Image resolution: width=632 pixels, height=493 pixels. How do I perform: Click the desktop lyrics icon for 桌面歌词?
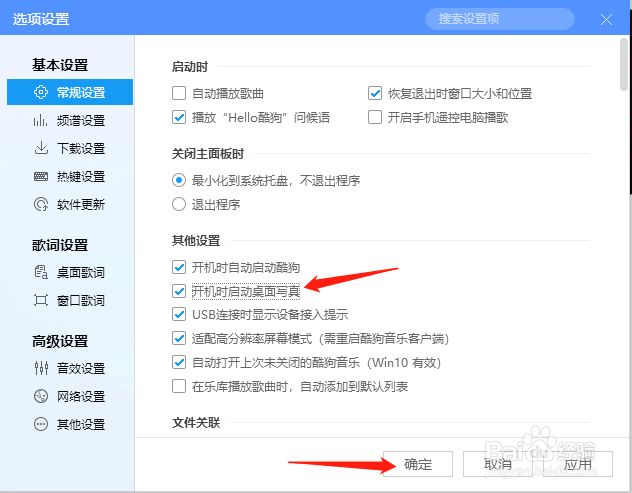41,272
